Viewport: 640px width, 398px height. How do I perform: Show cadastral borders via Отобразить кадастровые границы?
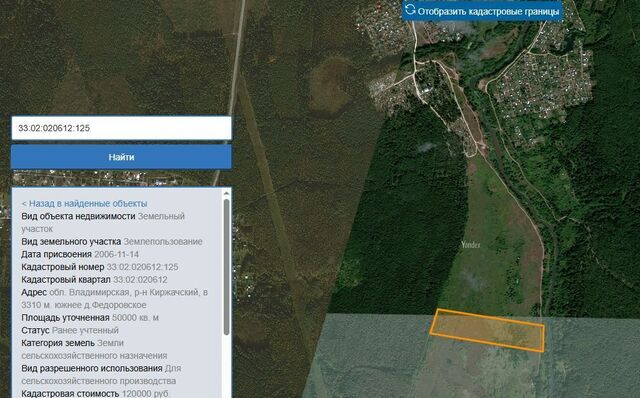pyautogui.click(x=482, y=11)
